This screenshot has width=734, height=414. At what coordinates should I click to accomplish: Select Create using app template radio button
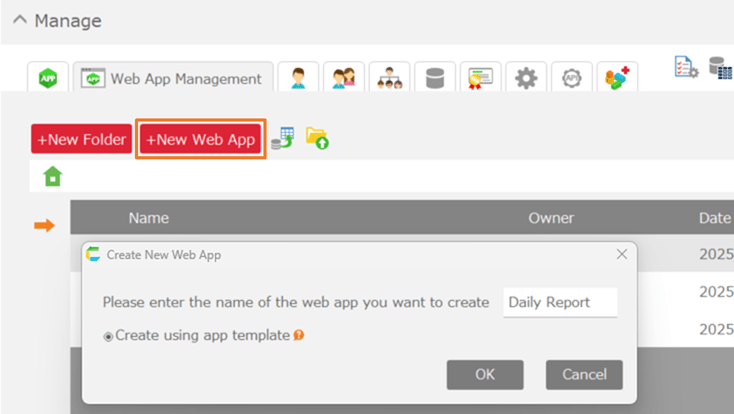pyautogui.click(x=109, y=336)
